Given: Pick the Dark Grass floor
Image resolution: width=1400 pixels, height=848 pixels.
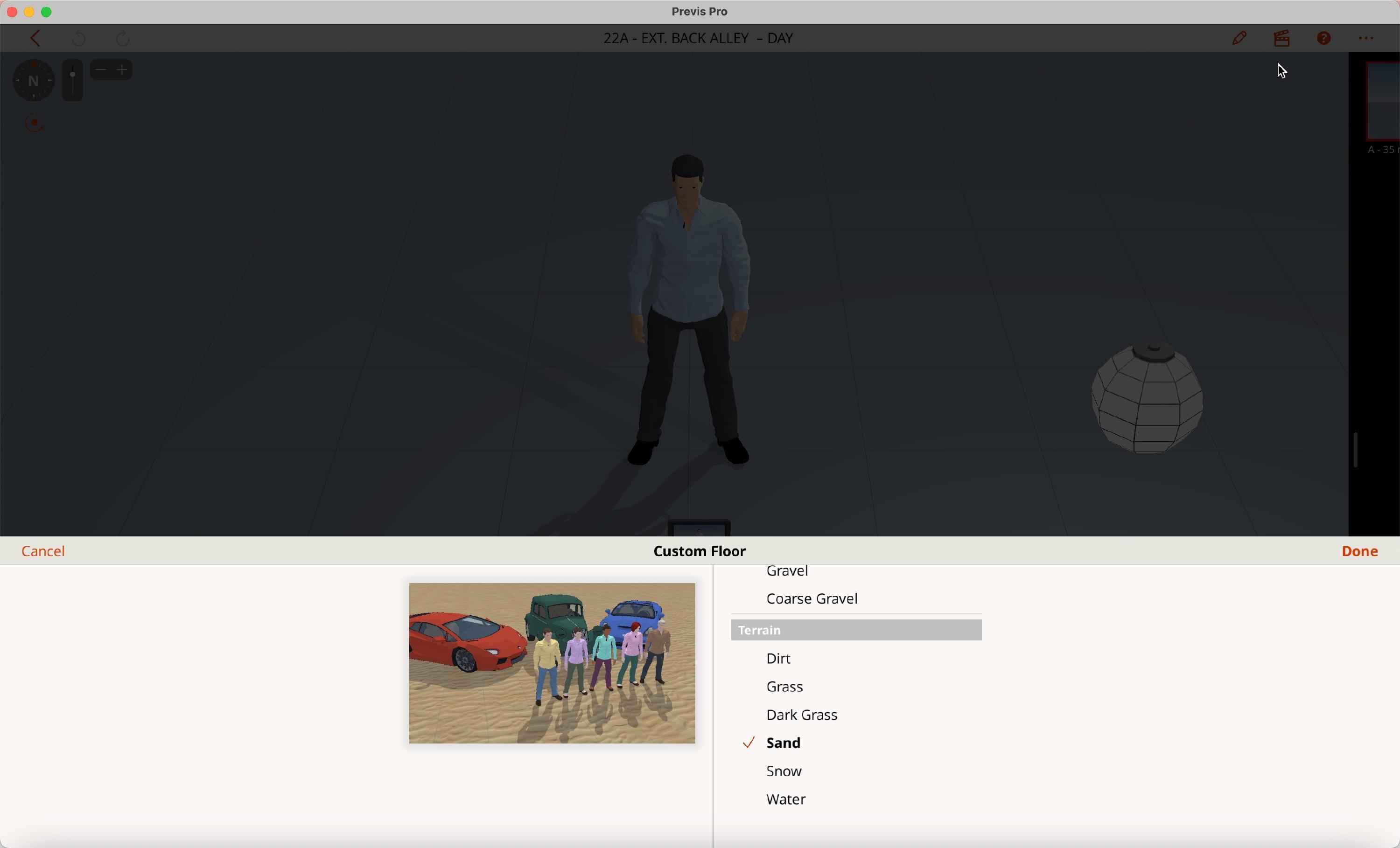Looking at the screenshot, I should pyautogui.click(x=802, y=716).
